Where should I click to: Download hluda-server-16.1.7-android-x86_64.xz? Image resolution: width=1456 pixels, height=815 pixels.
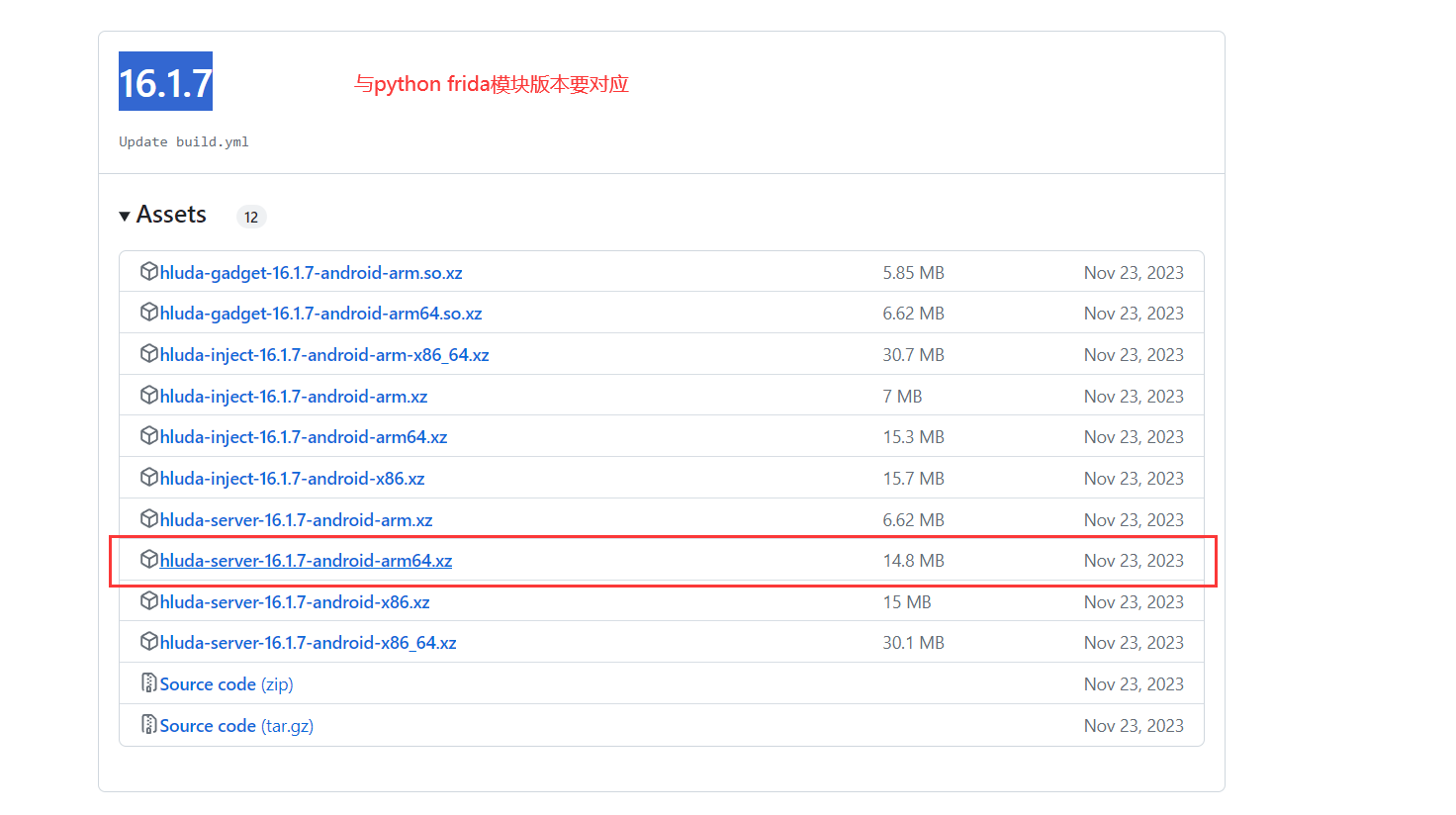tap(309, 643)
